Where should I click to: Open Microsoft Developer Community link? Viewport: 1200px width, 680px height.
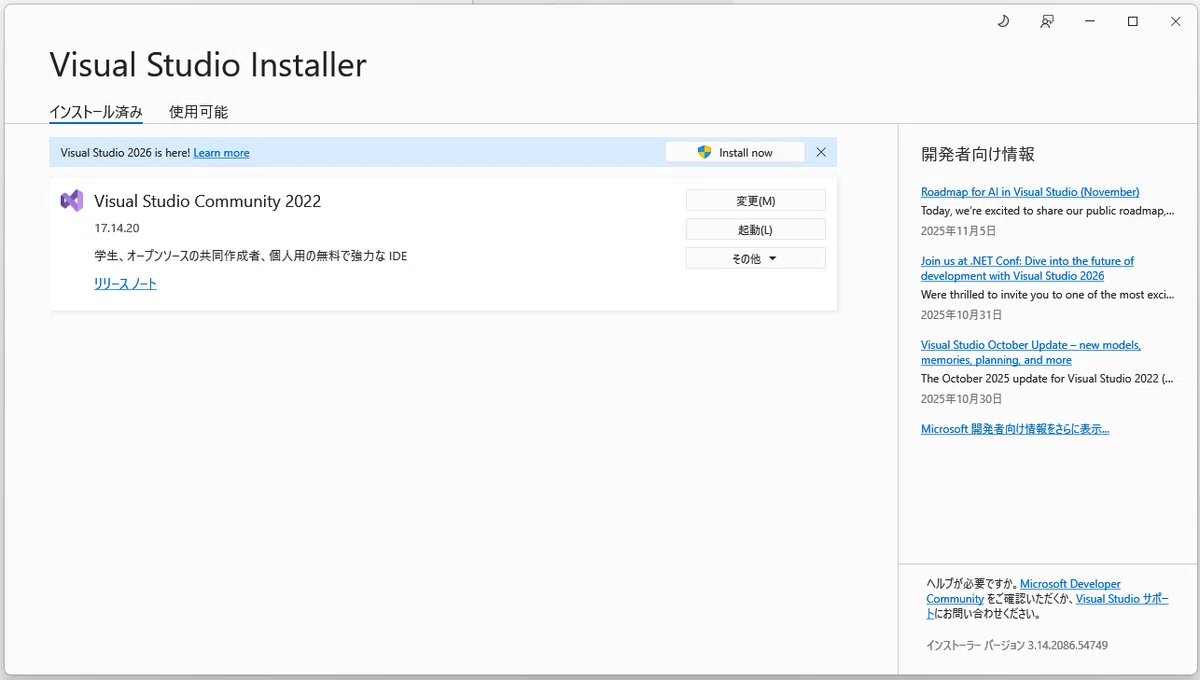click(x=1024, y=591)
